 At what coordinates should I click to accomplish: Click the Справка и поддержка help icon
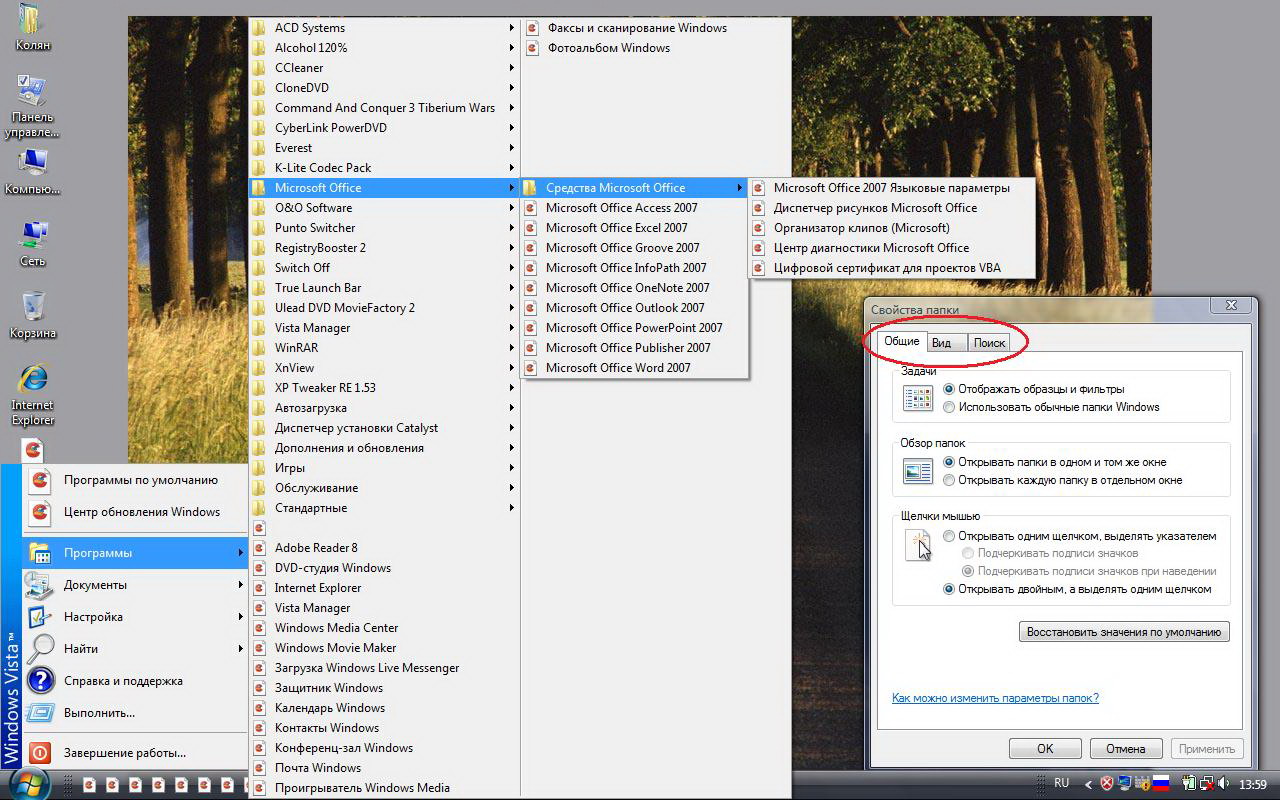click(x=40, y=681)
